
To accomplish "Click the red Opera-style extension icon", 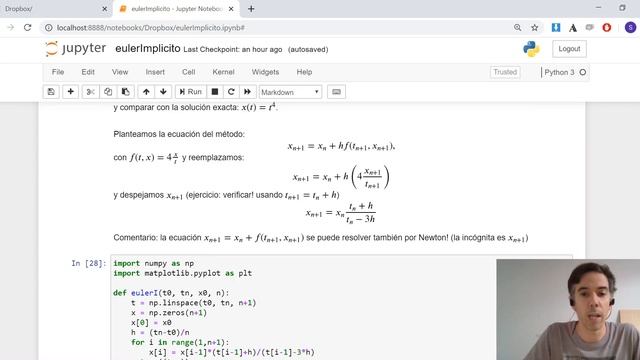I will [x=607, y=27].
